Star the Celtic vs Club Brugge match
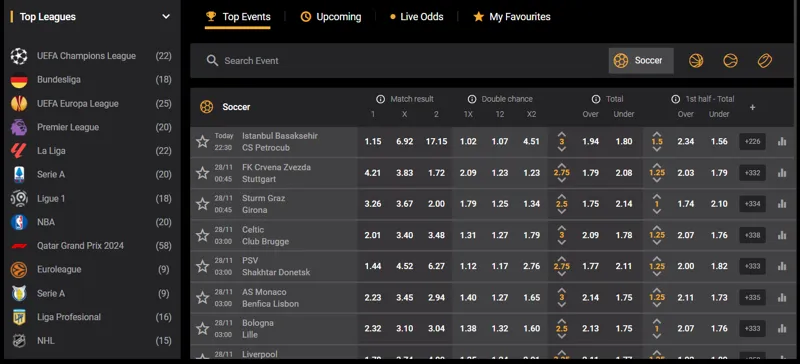Screen dimensions: 800x364 click(x=203, y=235)
